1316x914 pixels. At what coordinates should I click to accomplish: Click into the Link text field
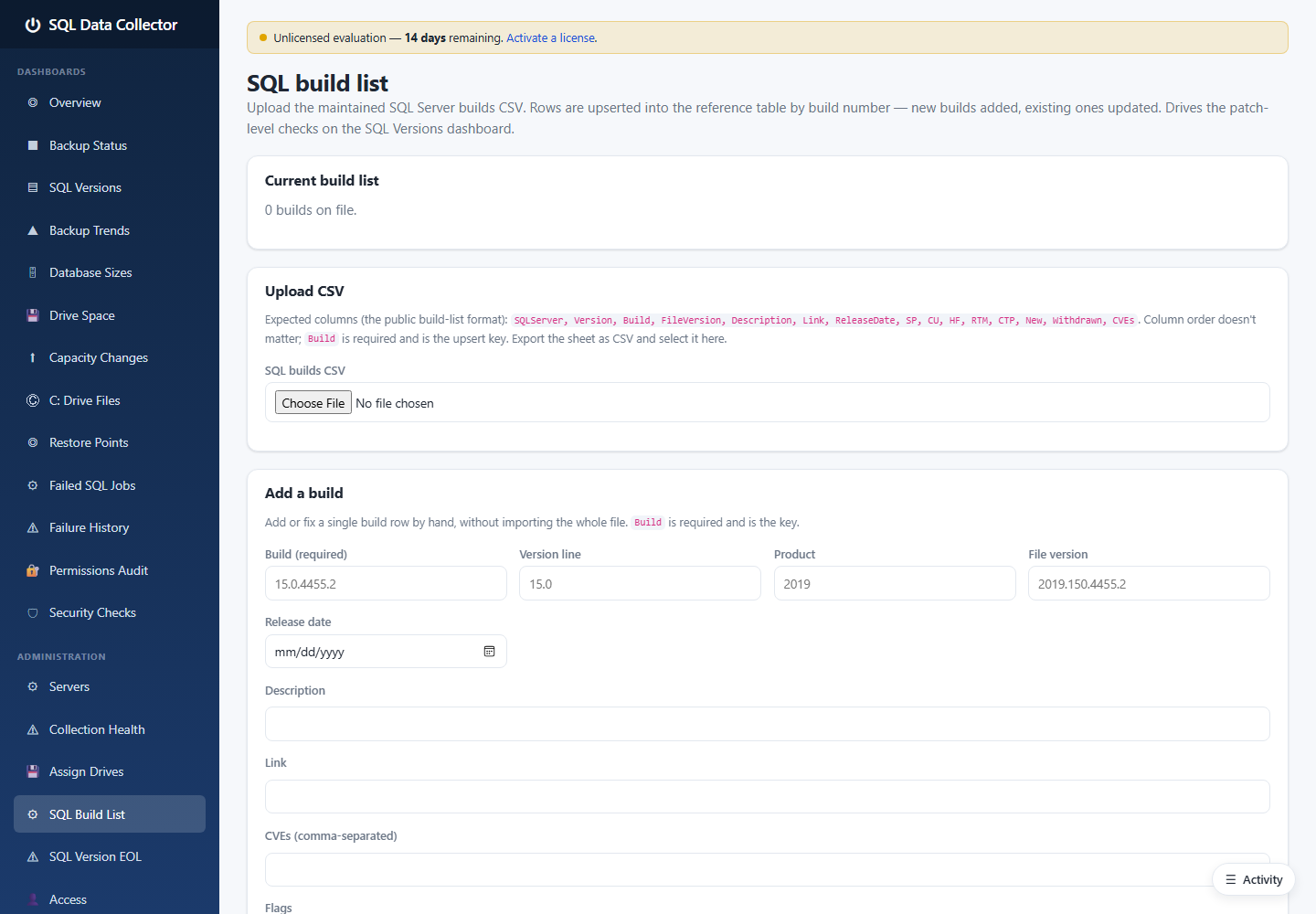[768, 796]
